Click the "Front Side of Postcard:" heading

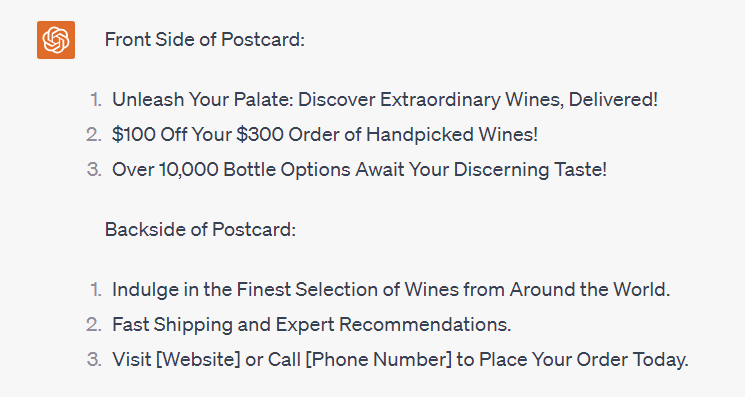click(x=204, y=39)
